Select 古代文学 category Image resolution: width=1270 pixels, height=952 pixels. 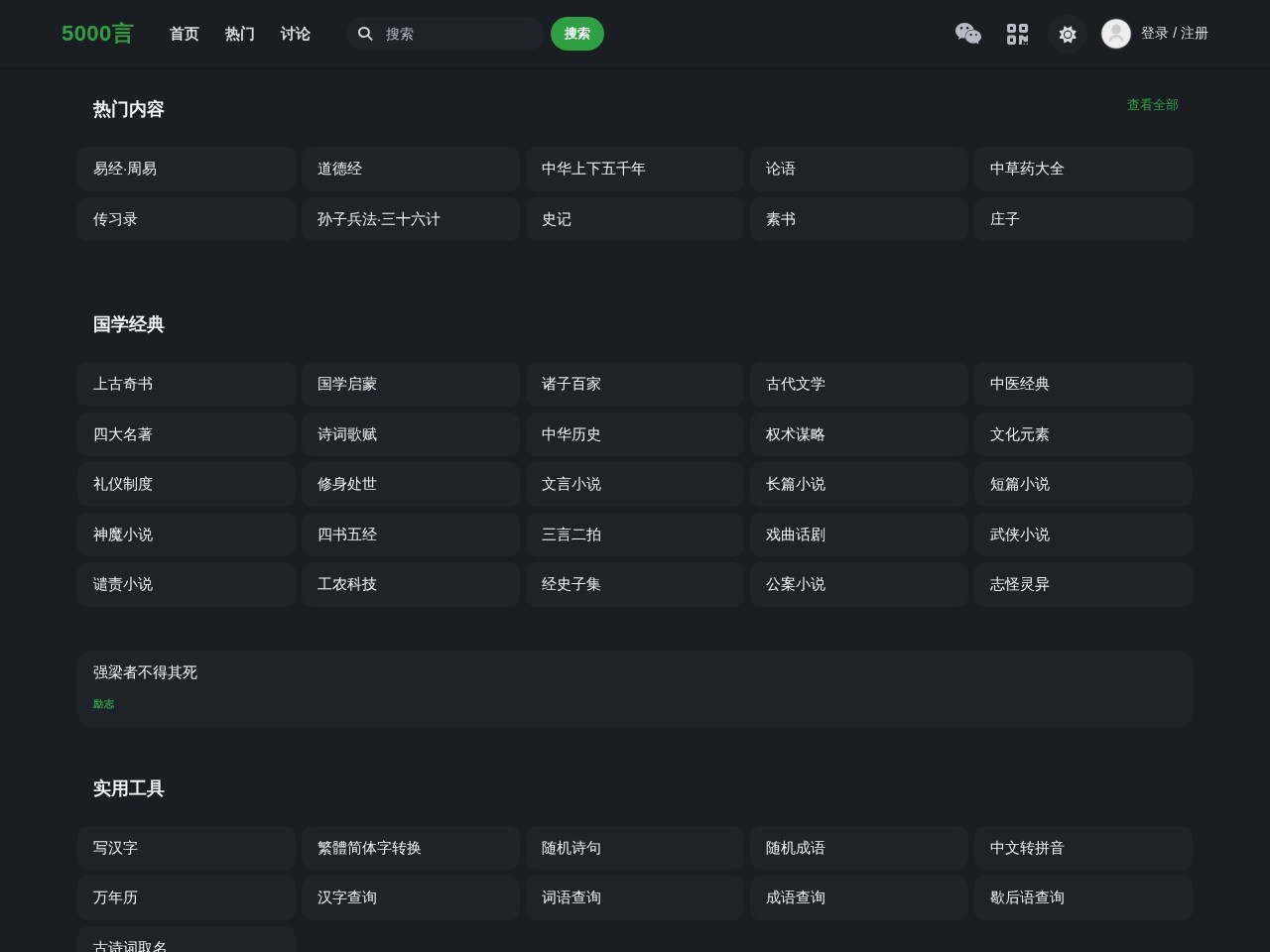(859, 384)
